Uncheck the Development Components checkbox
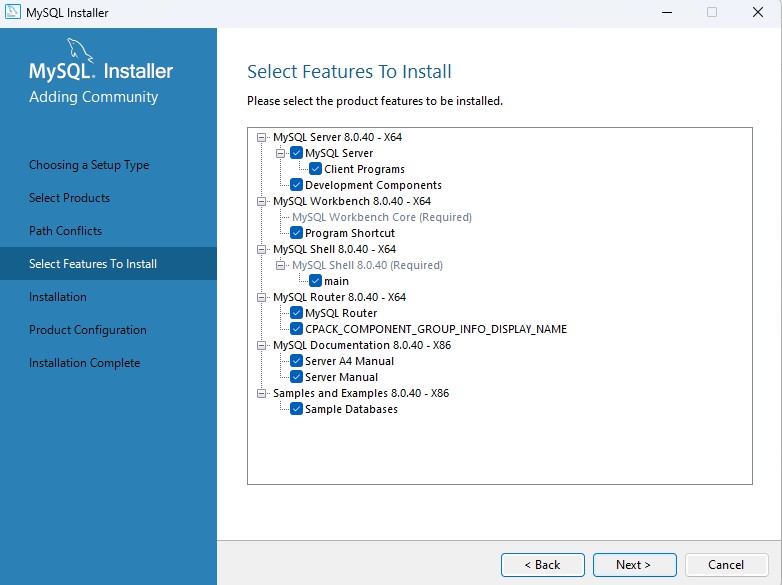This screenshot has height=585, width=782. 296,185
